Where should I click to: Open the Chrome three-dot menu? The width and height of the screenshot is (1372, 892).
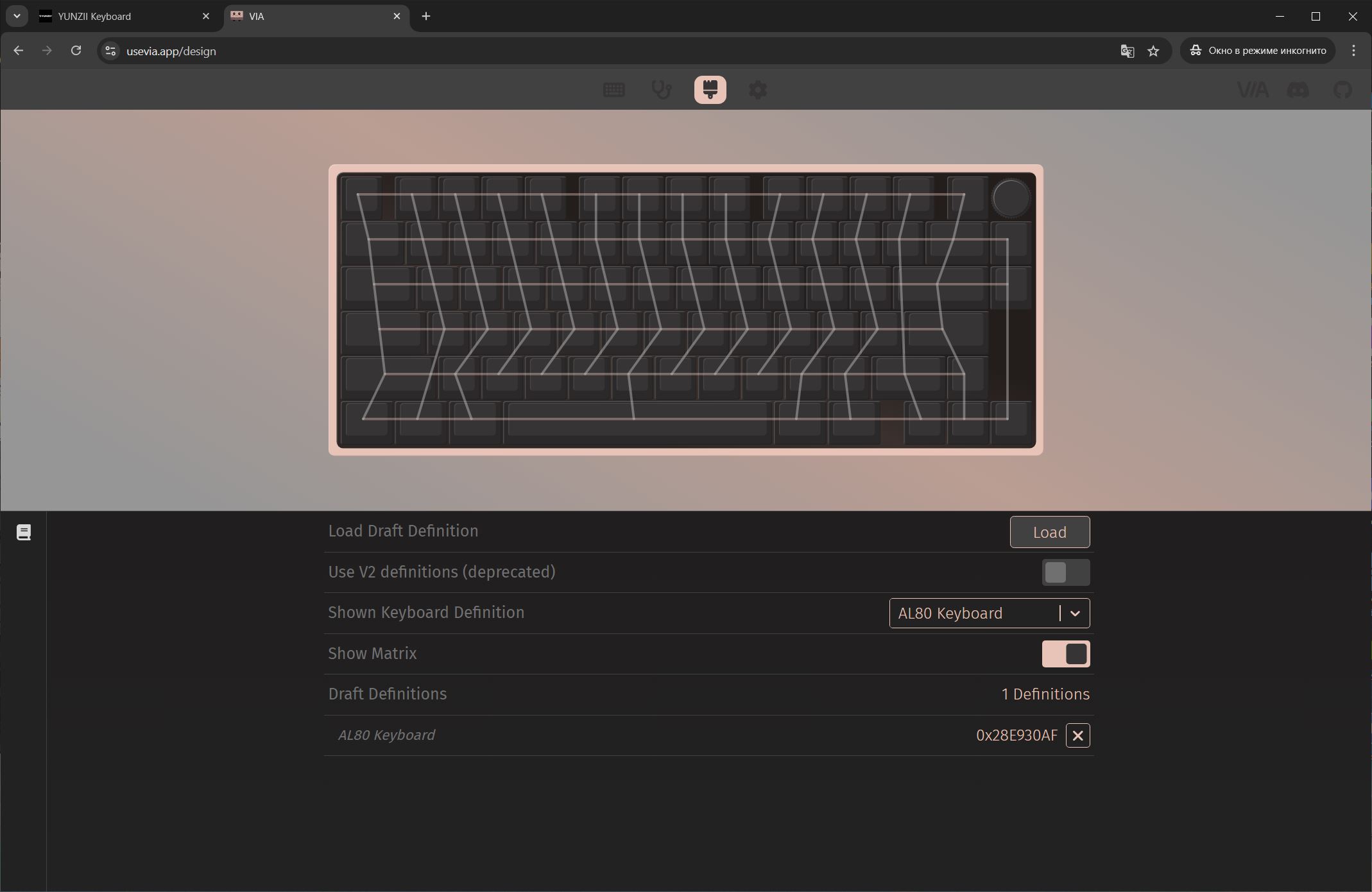tap(1353, 51)
